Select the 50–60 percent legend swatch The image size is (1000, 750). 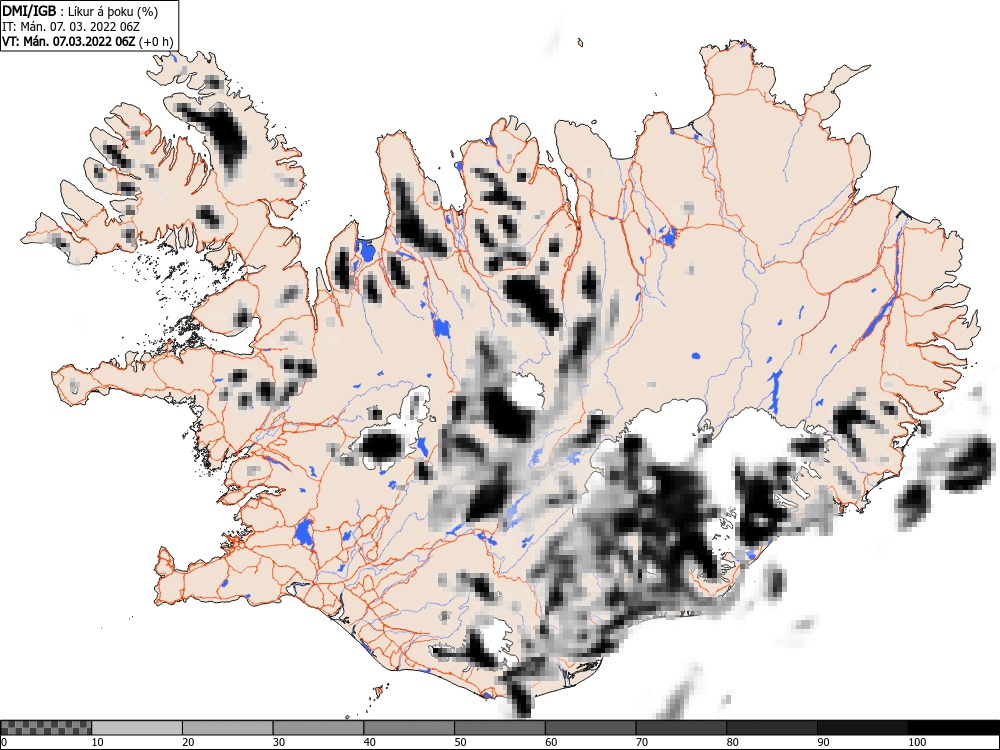click(500, 728)
